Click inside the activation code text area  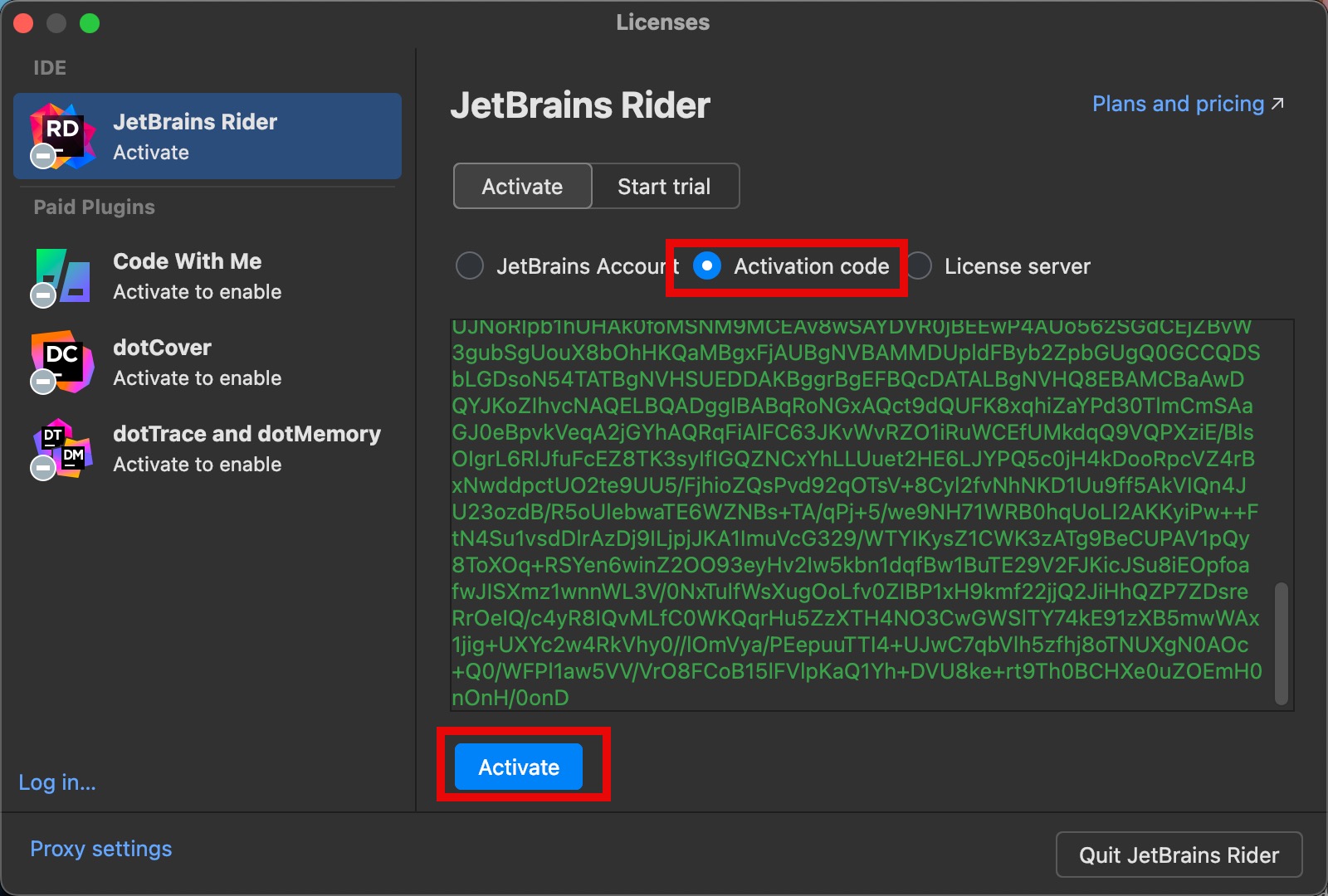click(855, 514)
